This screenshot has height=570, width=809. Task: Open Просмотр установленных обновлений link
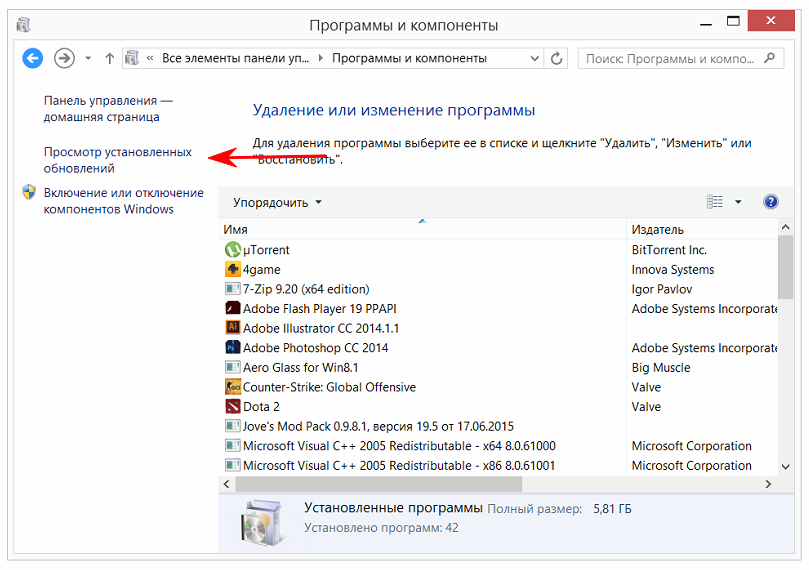pyautogui.click(x=117, y=160)
